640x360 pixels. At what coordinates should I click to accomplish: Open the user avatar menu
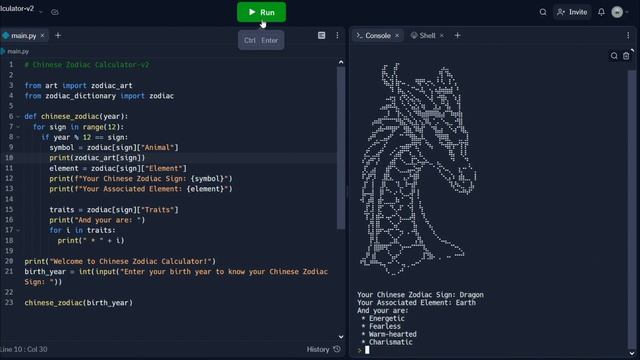[617, 12]
